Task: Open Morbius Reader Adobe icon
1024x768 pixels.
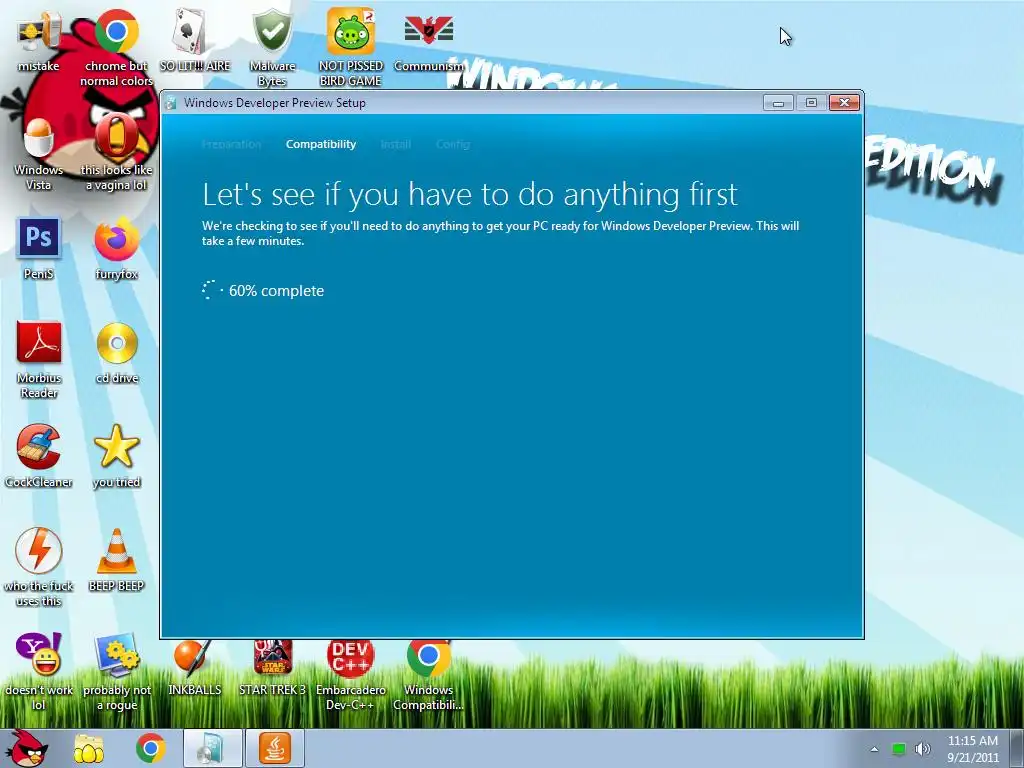Action: point(39,360)
